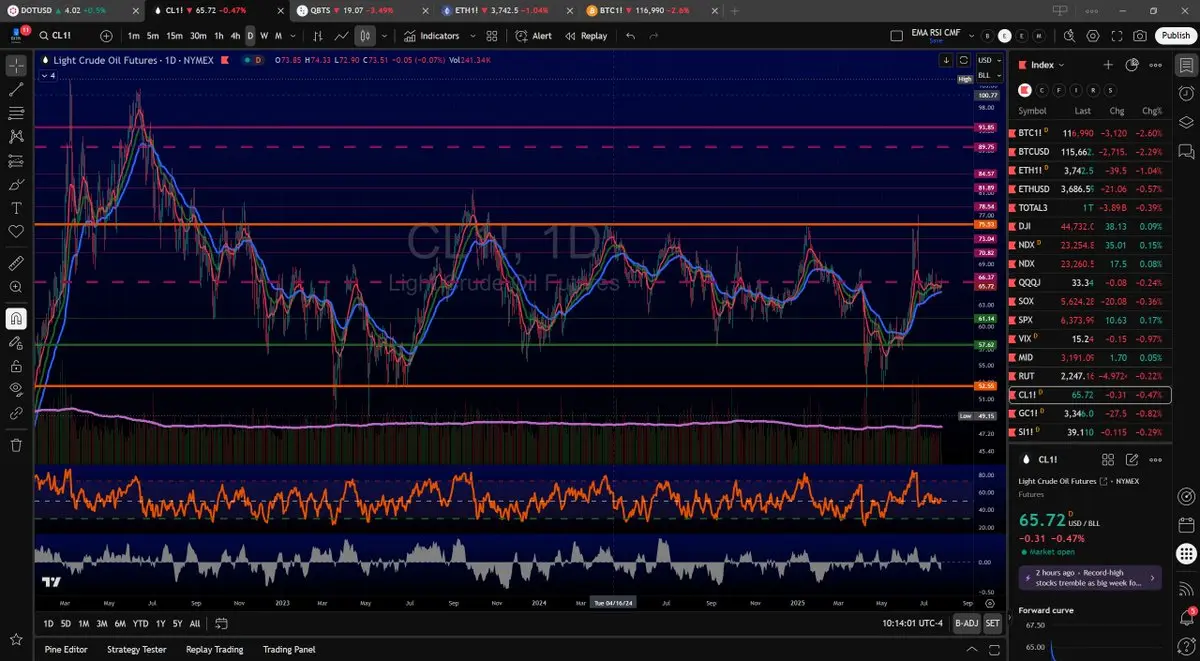This screenshot has height=661, width=1200.
Task: Open the chart patterns tool group
Action: coord(16,137)
